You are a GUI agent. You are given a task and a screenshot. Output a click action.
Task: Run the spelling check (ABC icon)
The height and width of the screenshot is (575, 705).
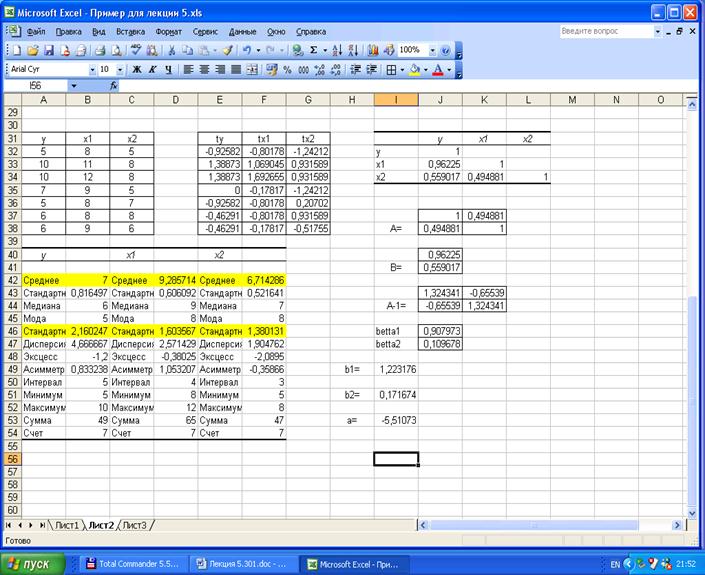136,50
